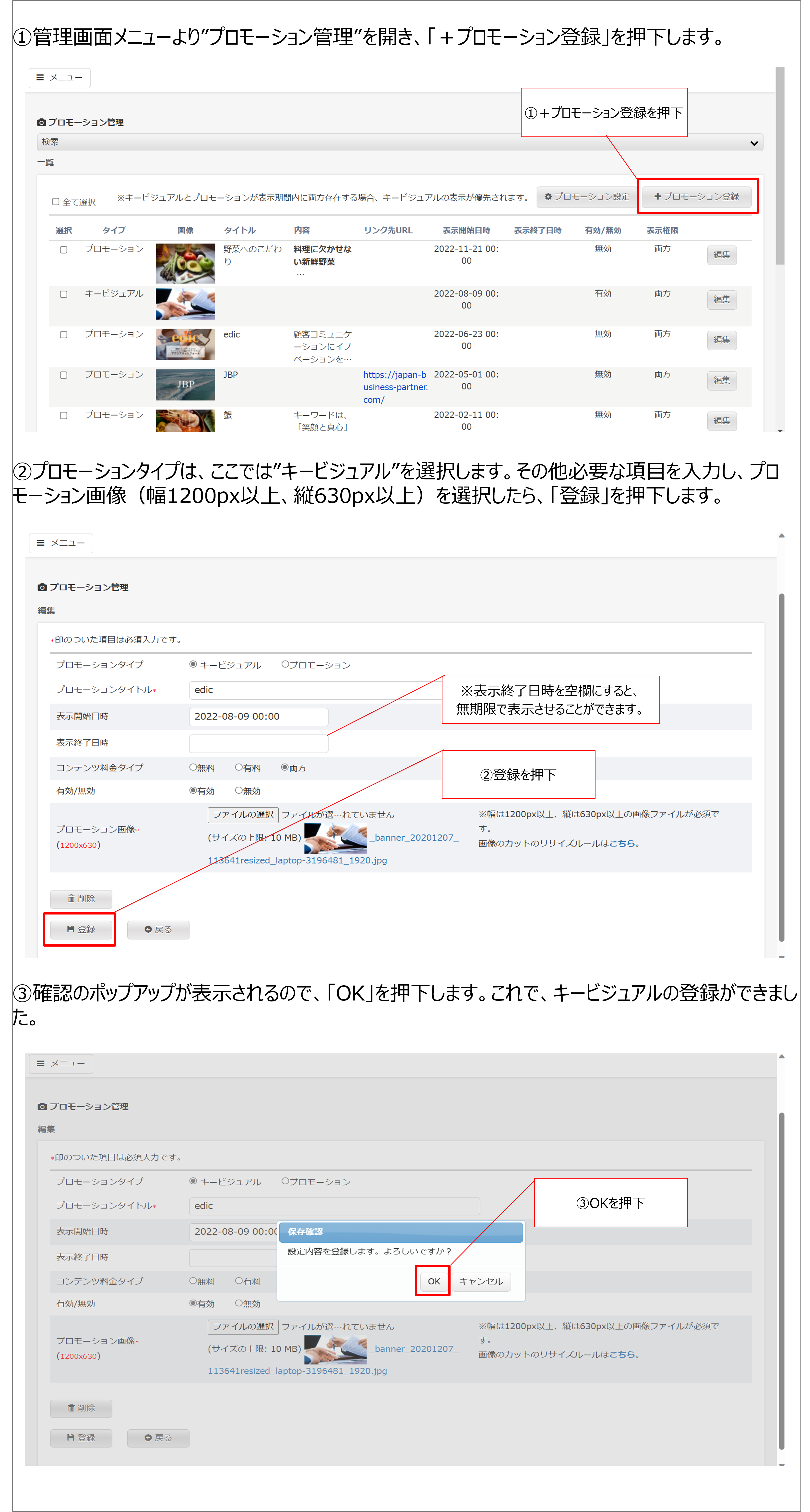Click the save 登録 button in step ② form
This screenshot has height=1512, width=810.
point(81,930)
